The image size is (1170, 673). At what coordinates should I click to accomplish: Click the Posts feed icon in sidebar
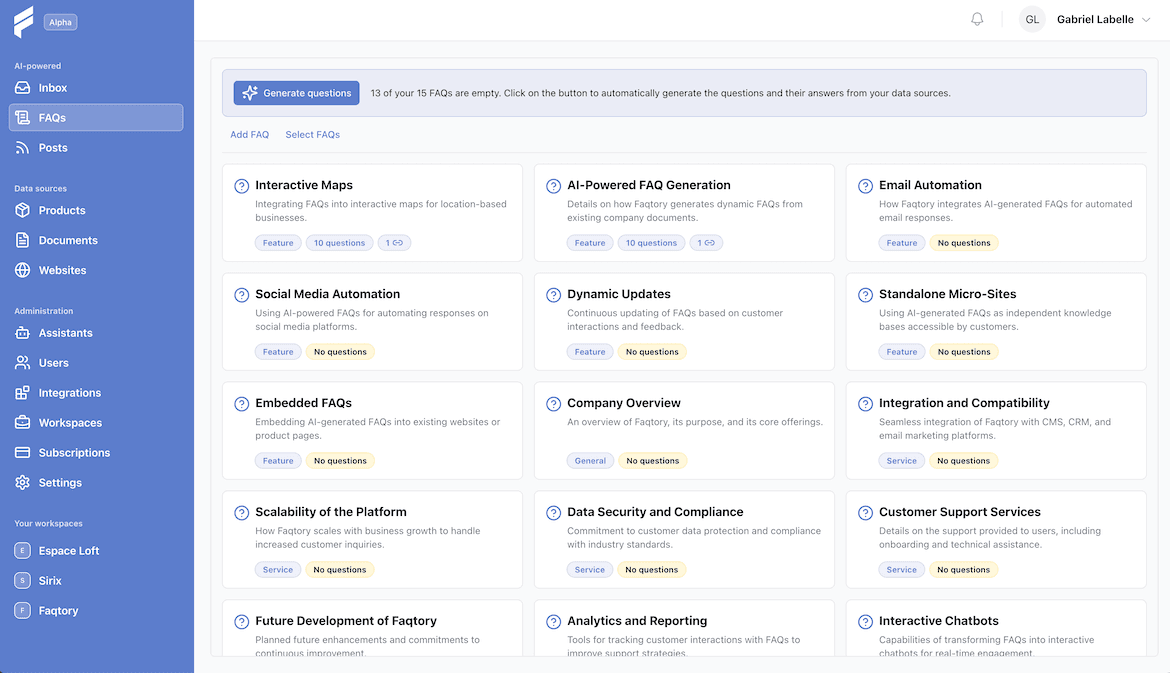click(x=22, y=148)
